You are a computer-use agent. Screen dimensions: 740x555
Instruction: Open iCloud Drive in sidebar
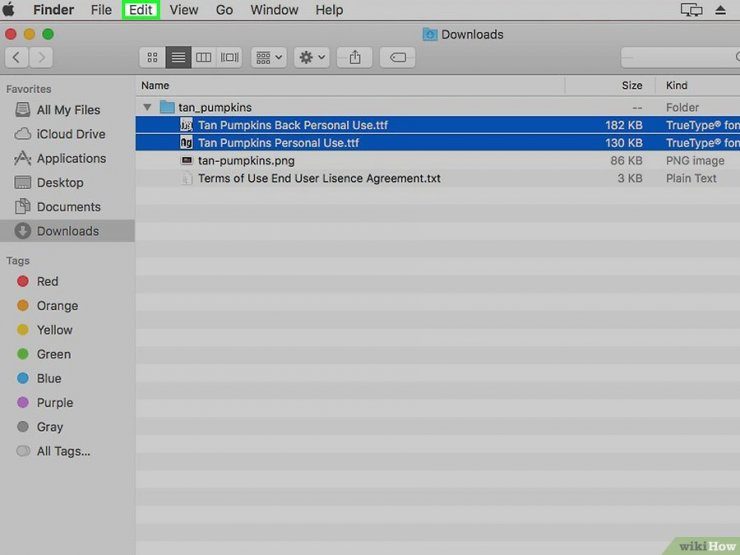point(70,134)
